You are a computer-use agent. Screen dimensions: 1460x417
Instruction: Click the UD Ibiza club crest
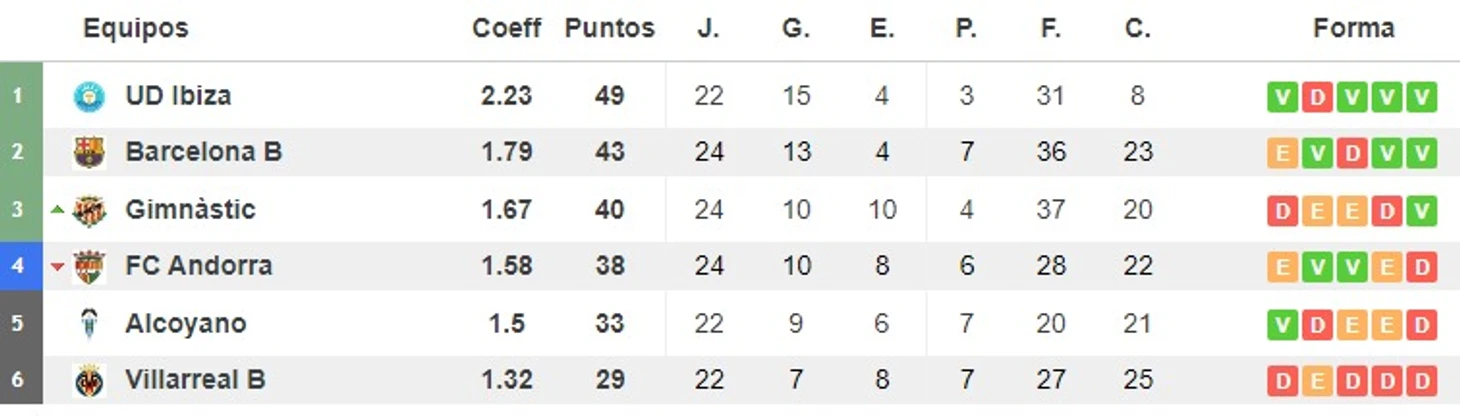pos(89,96)
